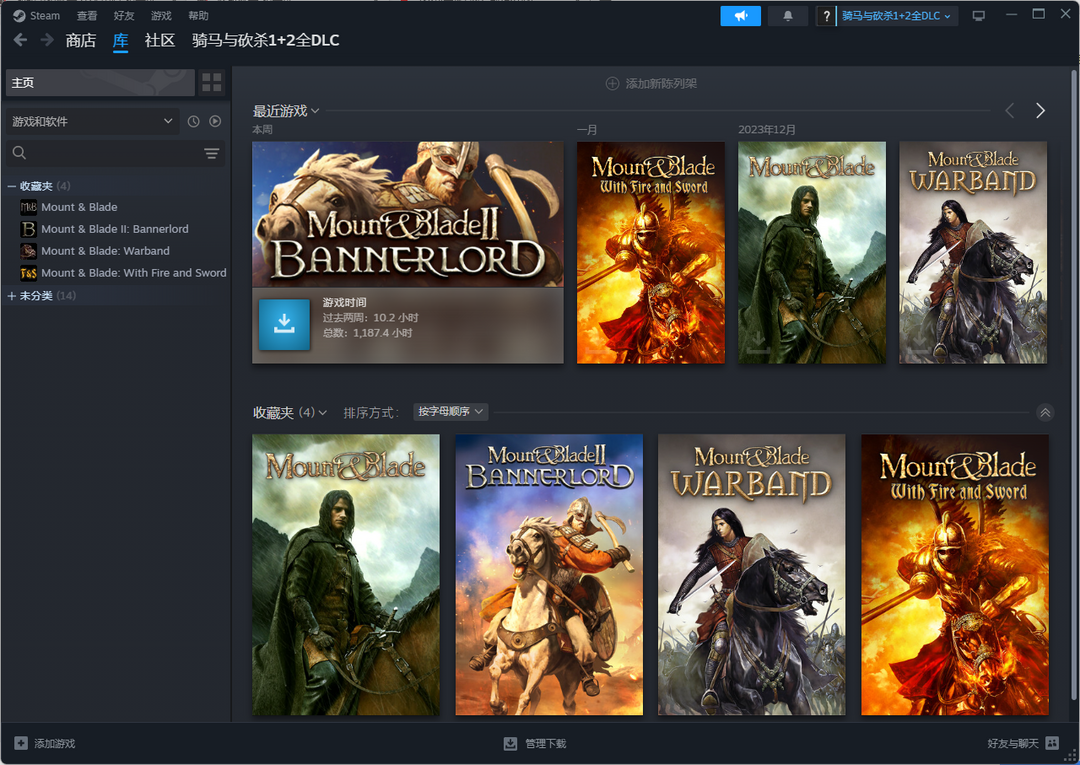The width and height of the screenshot is (1080, 765).
Task: Open advanced filter options icon
Action: 211,153
